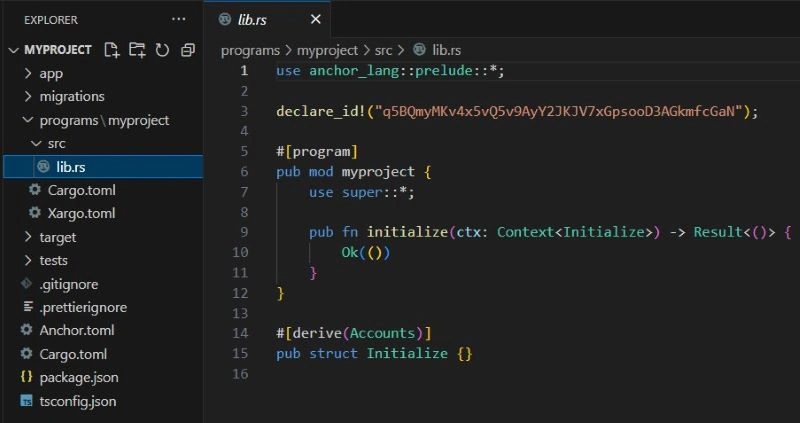This screenshot has height=423, width=800.
Task: Open the package.json file
Action: point(79,378)
